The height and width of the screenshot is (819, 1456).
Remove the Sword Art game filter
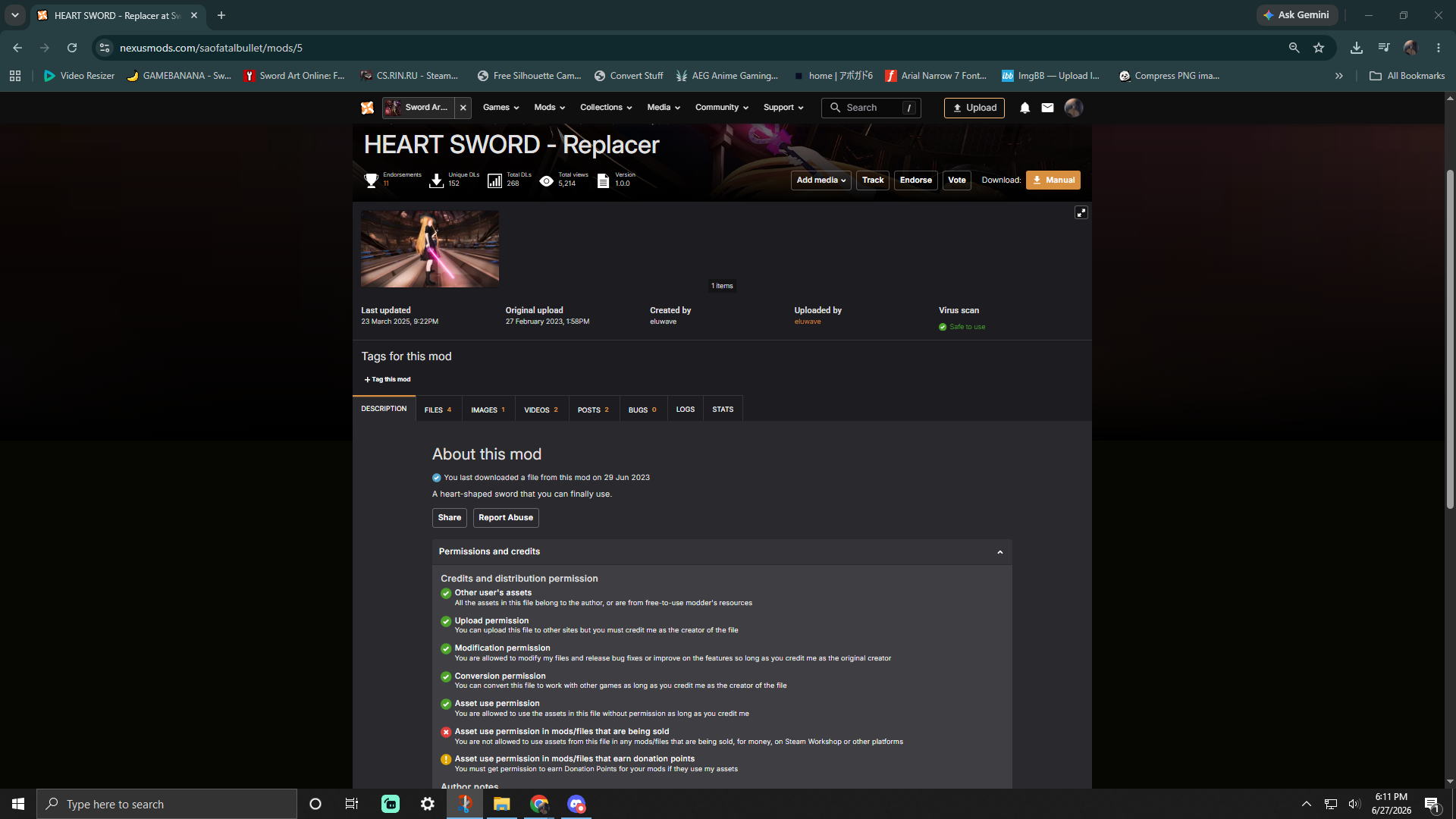click(463, 108)
